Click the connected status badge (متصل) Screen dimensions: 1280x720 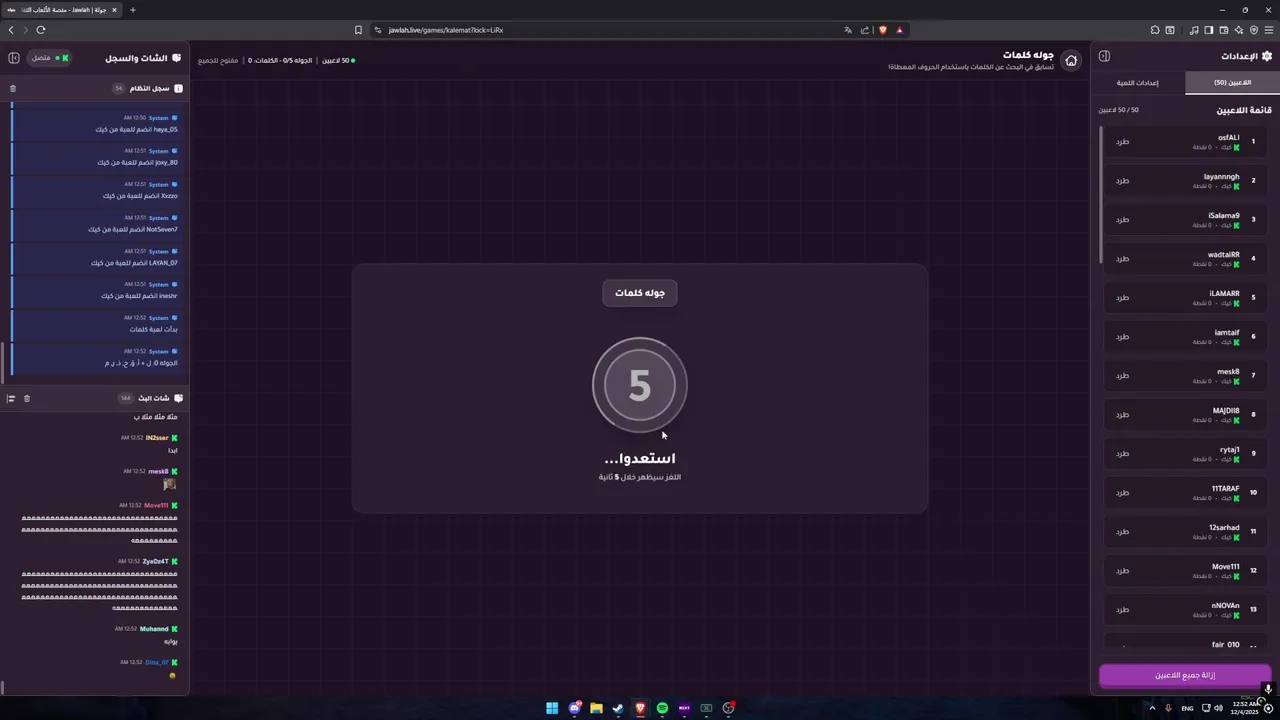point(50,58)
